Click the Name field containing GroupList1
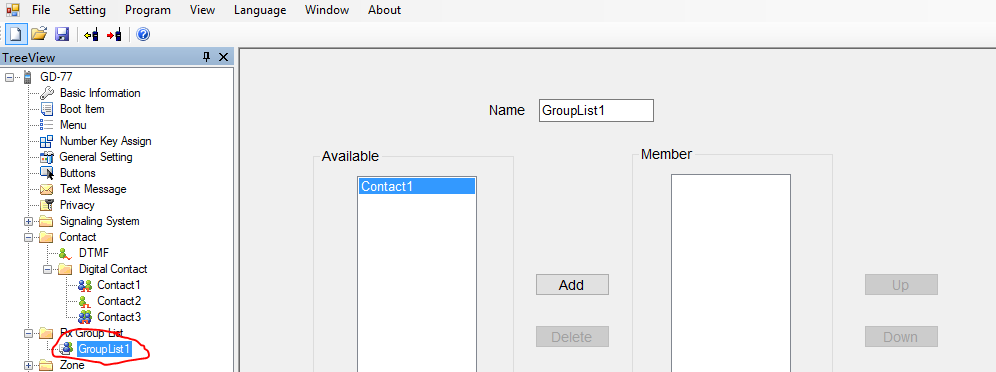Image resolution: width=996 pixels, height=372 pixels. (596, 110)
